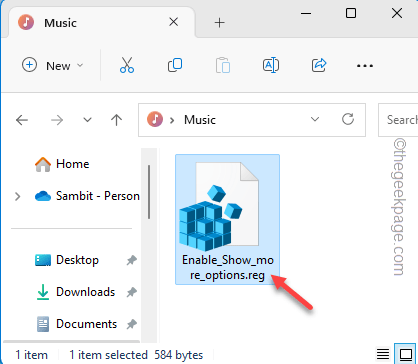Open Documents in the navigation pane
Screen dimensions: 418x364
77,324
